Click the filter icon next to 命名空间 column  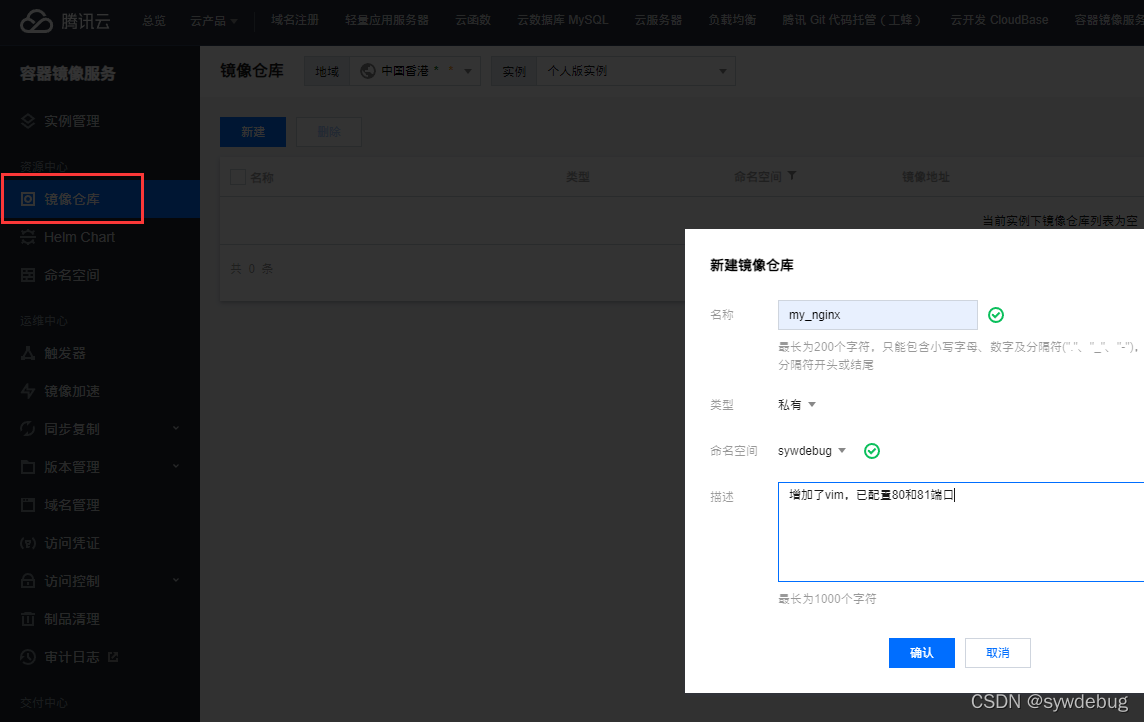coord(792,176)
